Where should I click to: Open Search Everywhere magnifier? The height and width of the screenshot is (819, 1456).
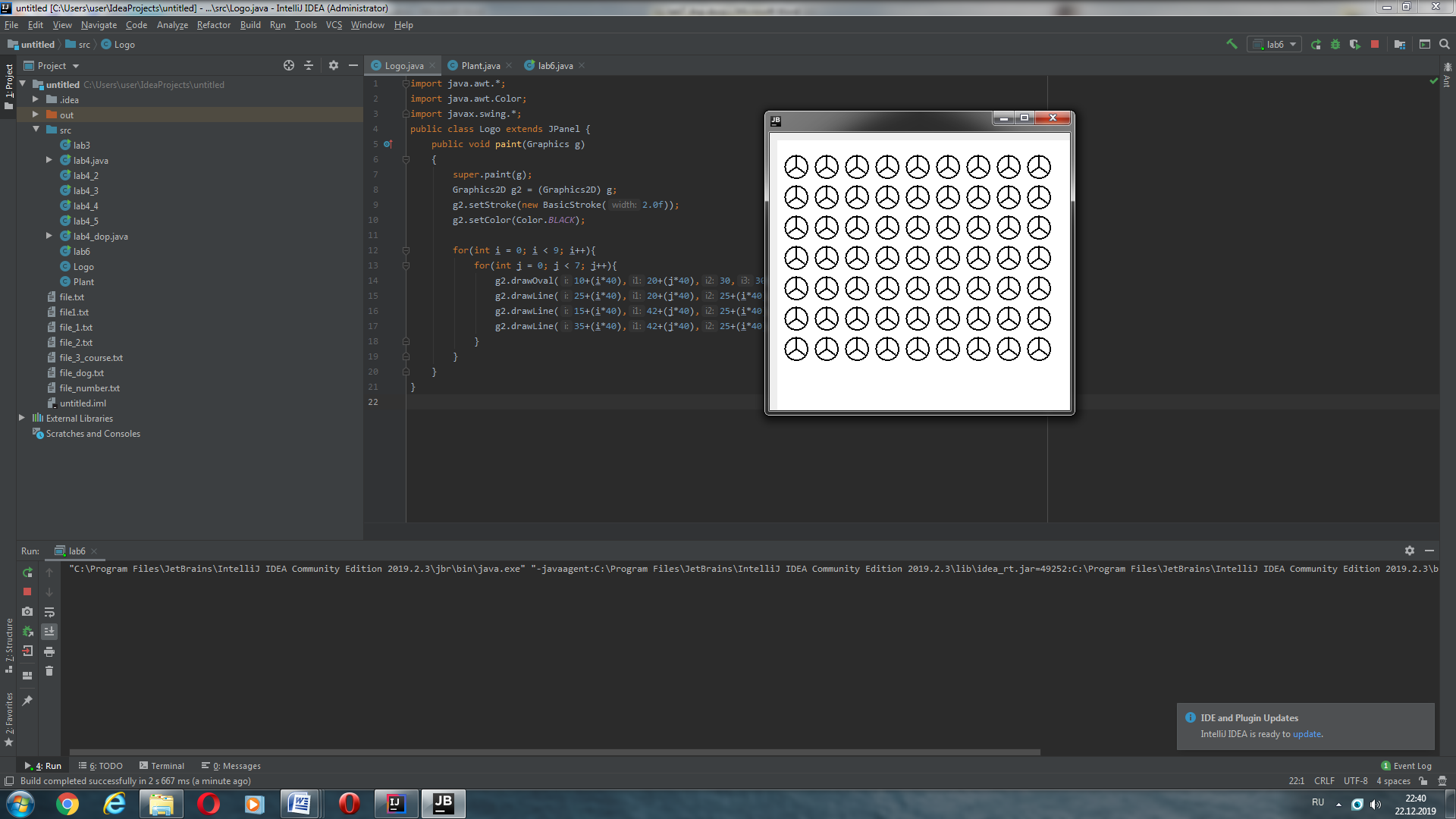(1445, 44)
